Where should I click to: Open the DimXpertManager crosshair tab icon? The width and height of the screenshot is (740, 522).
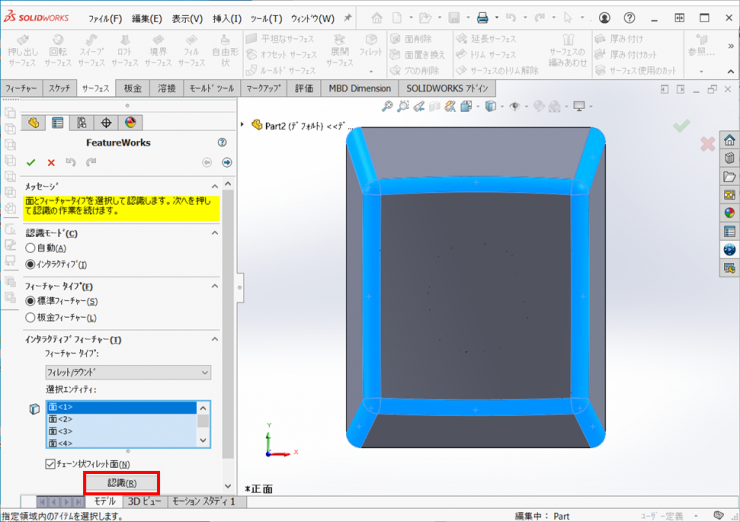[106, 123]
